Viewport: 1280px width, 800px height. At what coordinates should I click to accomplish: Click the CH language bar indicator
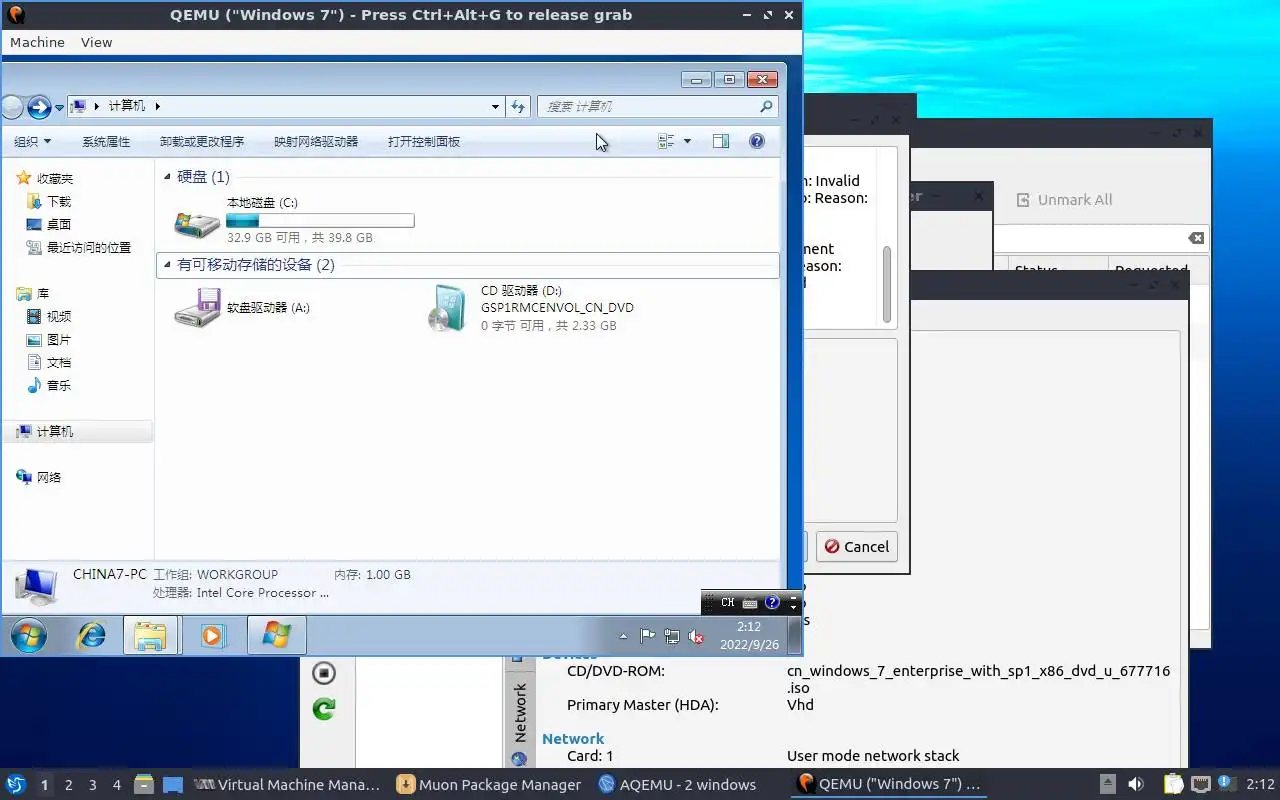pyautogui.click(x=727, y=603)
